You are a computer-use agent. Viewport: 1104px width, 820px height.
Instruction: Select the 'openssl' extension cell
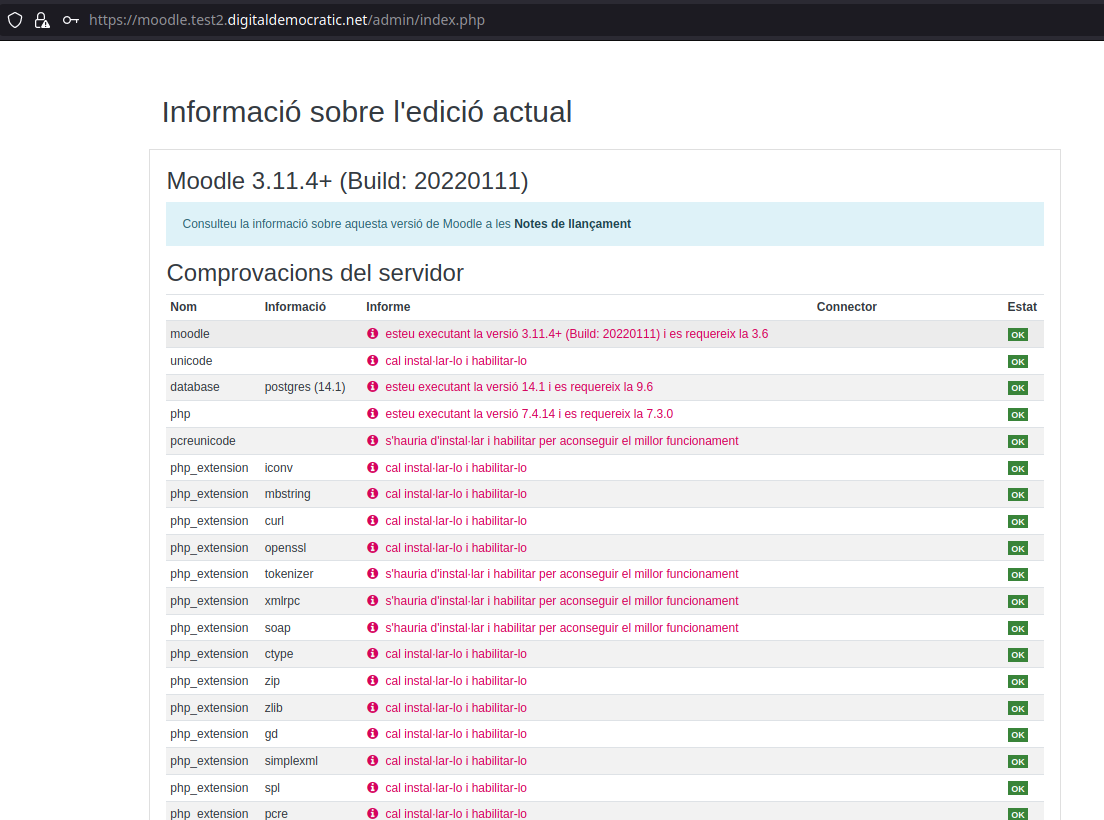pos(285,548)
